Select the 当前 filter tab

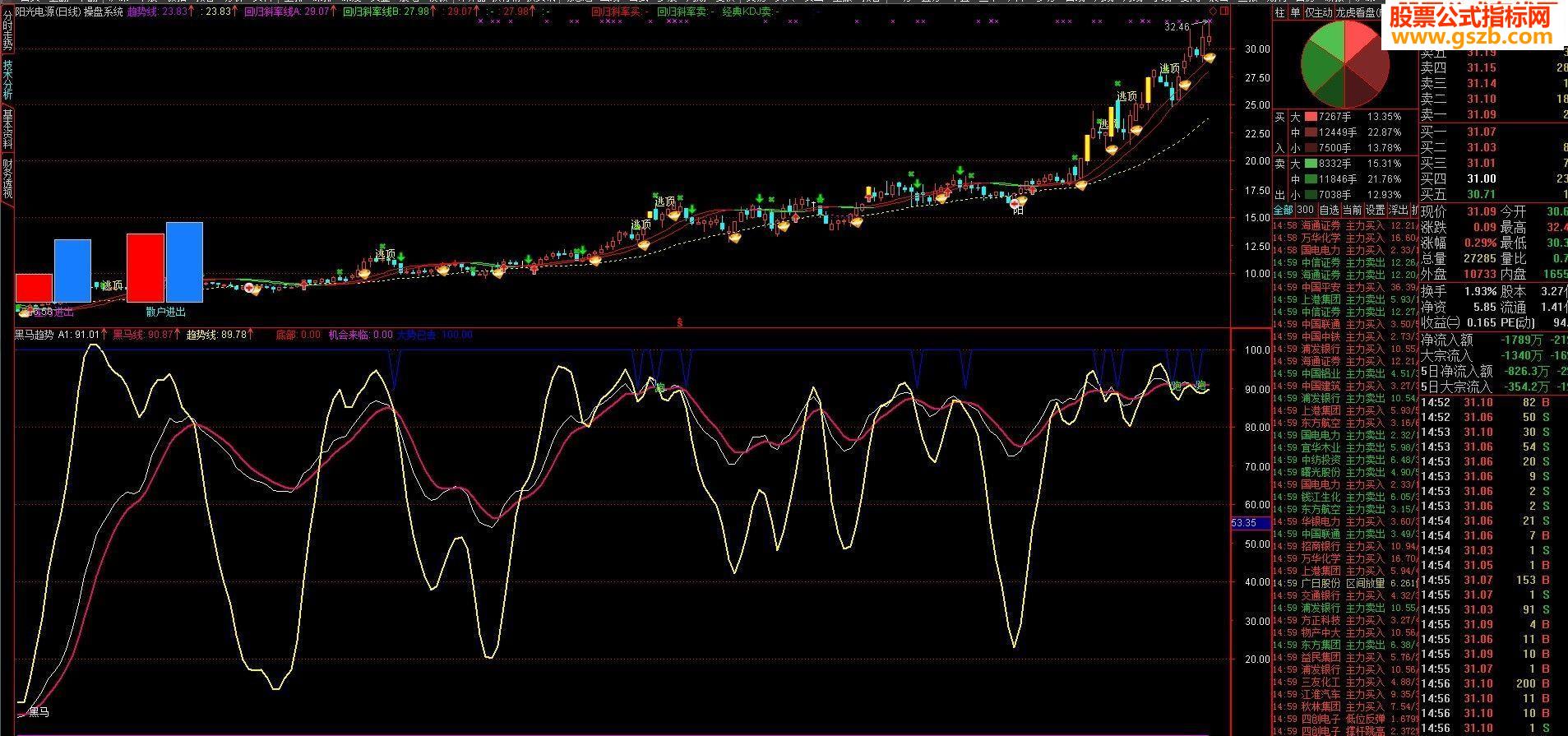tap(1352, 210)
